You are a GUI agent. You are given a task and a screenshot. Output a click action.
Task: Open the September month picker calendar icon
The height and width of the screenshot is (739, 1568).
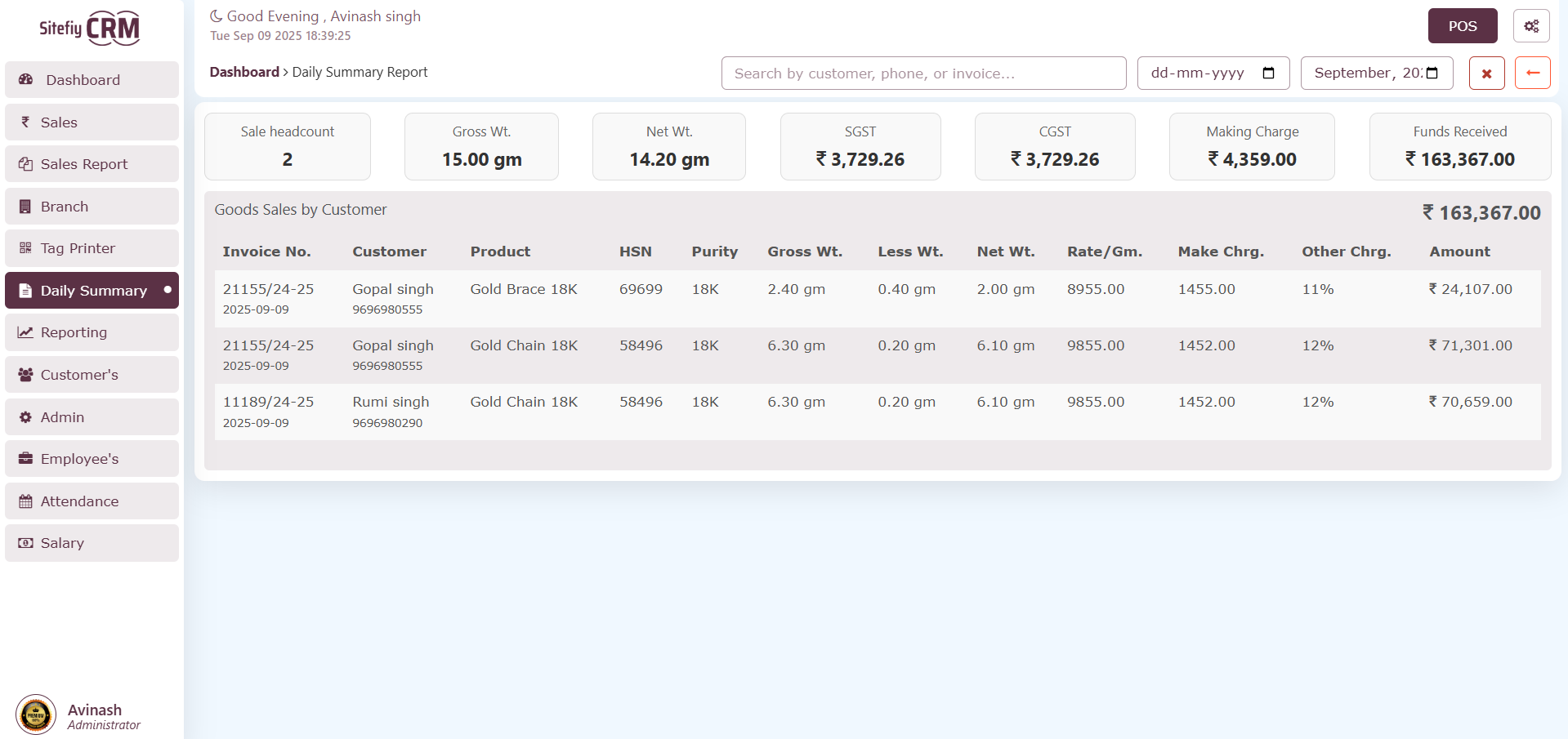[x=1432, y=73]
